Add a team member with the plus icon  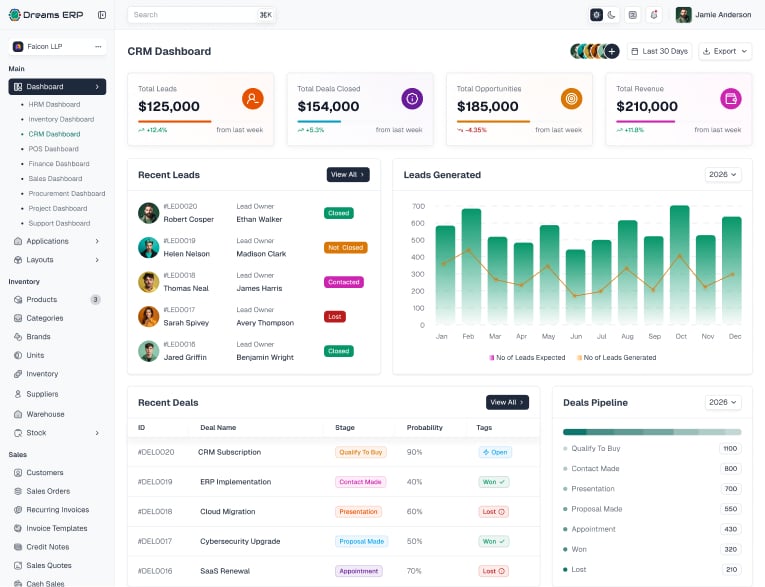611,51
